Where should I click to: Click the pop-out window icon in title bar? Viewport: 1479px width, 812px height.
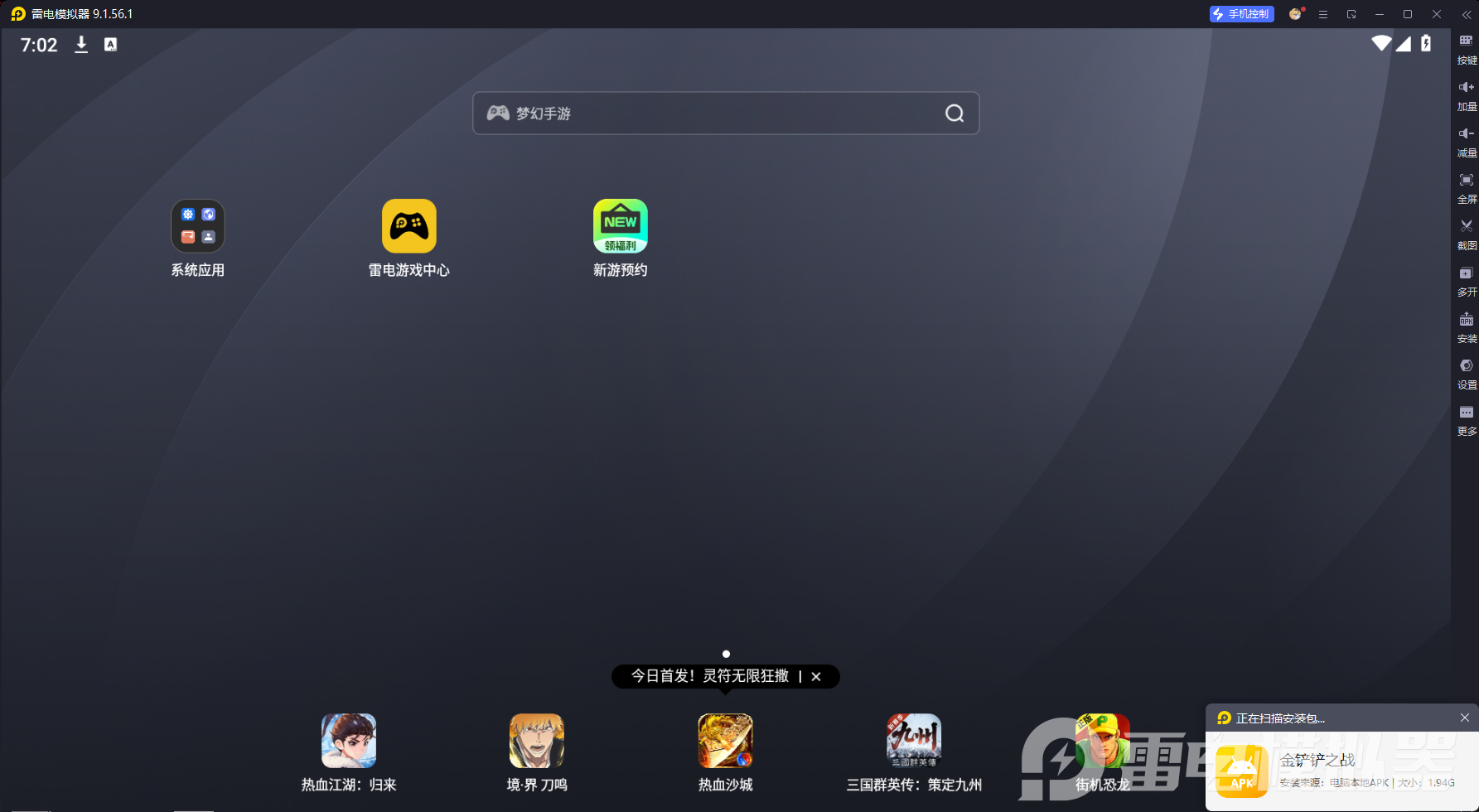(x=1351, y=14)
